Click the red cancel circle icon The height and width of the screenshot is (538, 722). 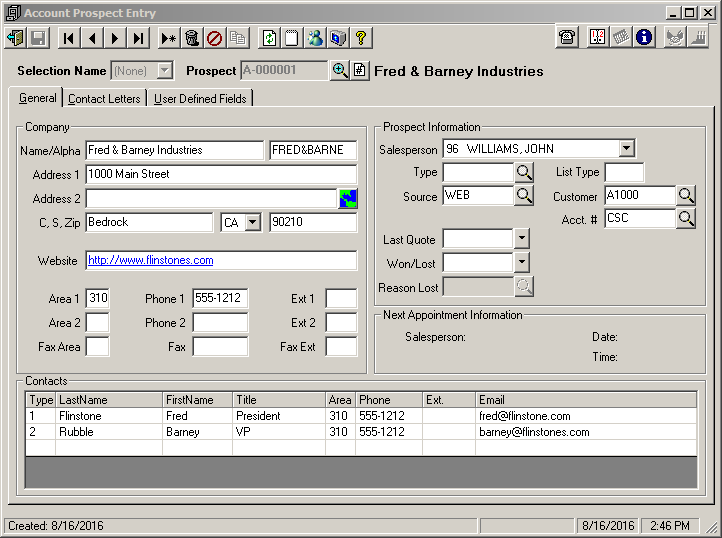tap(215, 38)
